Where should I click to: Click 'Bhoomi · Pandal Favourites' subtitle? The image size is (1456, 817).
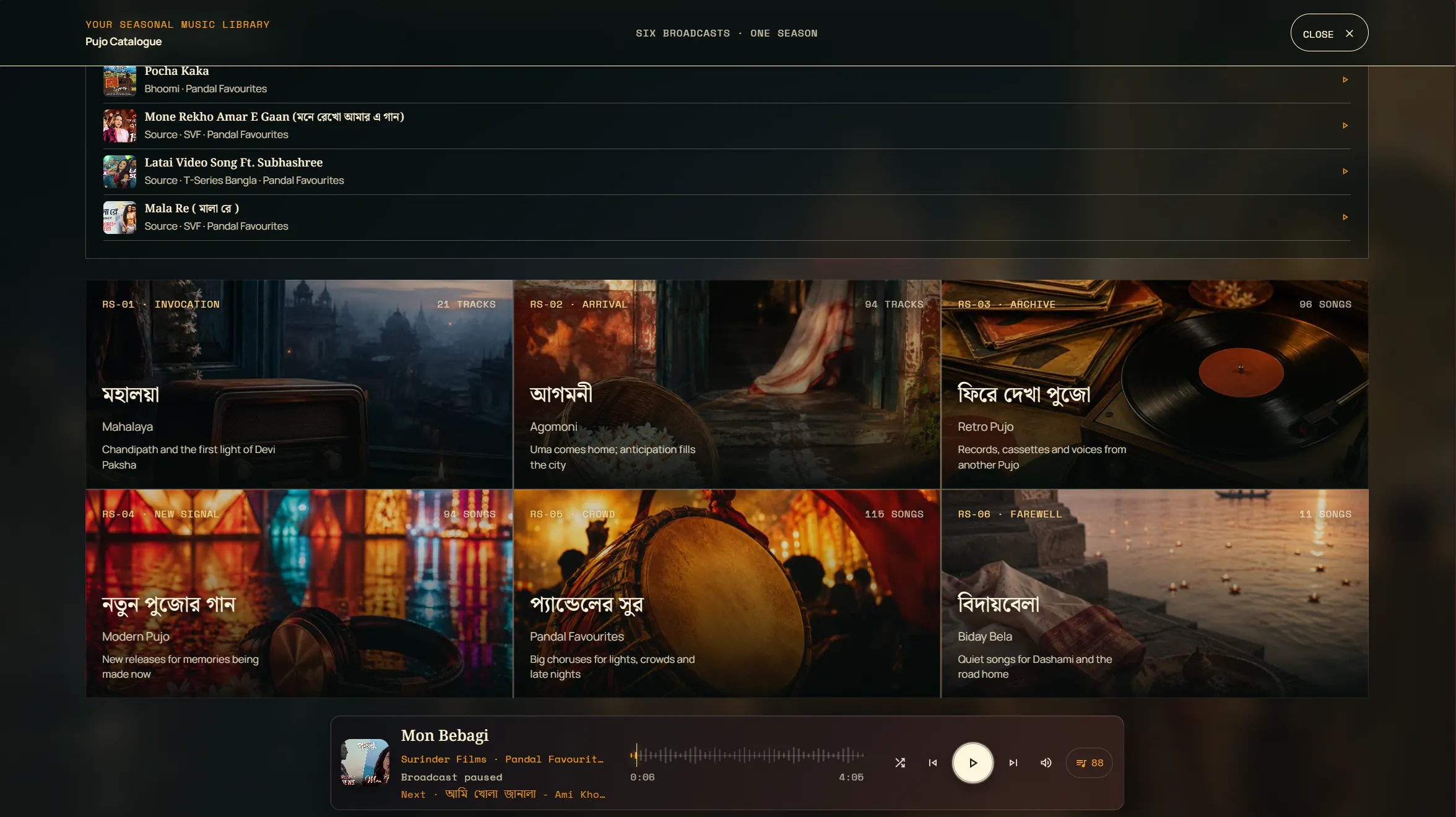tap(206, 89)
